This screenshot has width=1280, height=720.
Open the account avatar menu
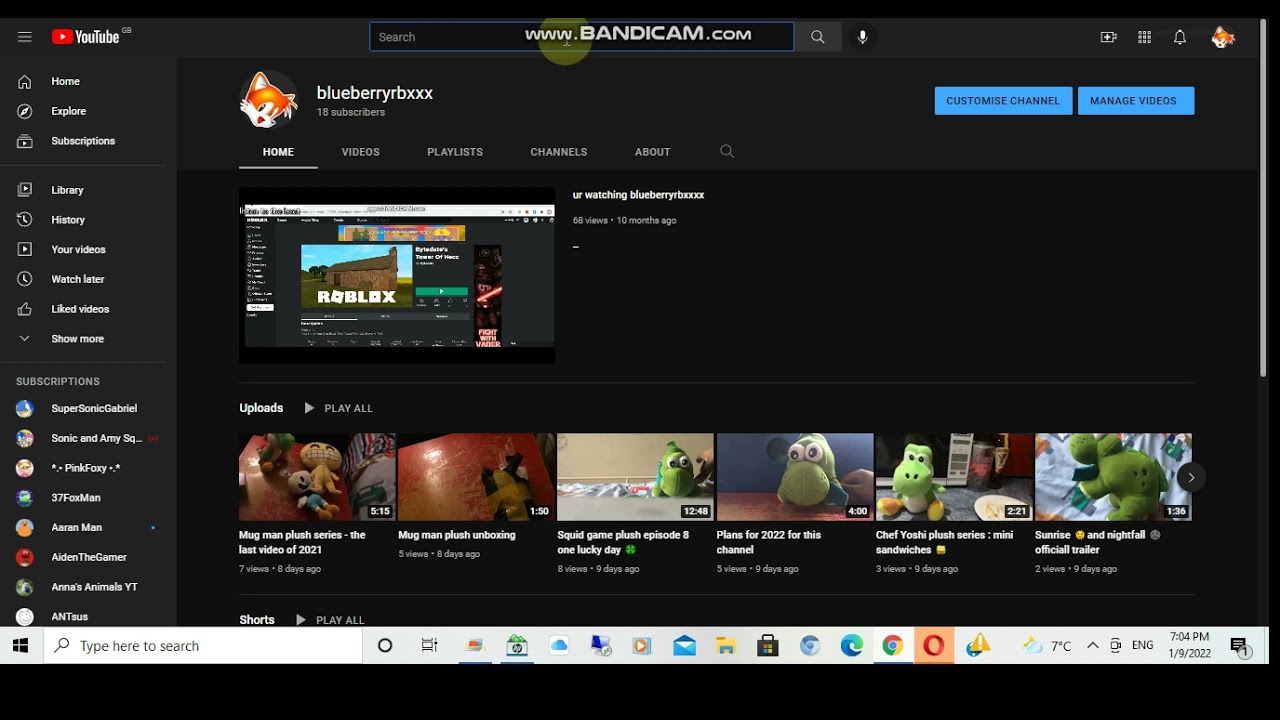(x=1222, y=37)
